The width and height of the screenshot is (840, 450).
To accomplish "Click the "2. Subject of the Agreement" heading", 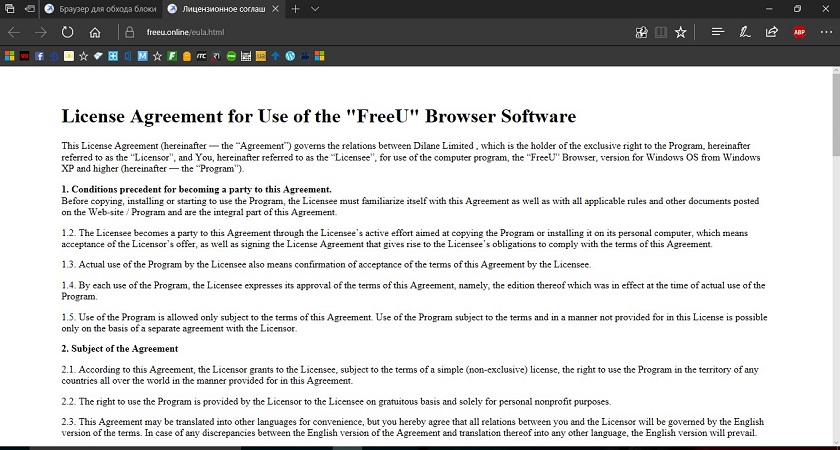I will point(119,349).
